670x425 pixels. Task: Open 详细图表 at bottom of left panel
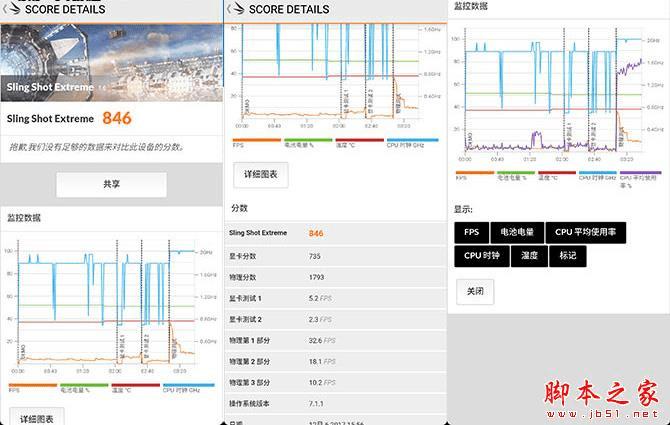pos(37,417)
